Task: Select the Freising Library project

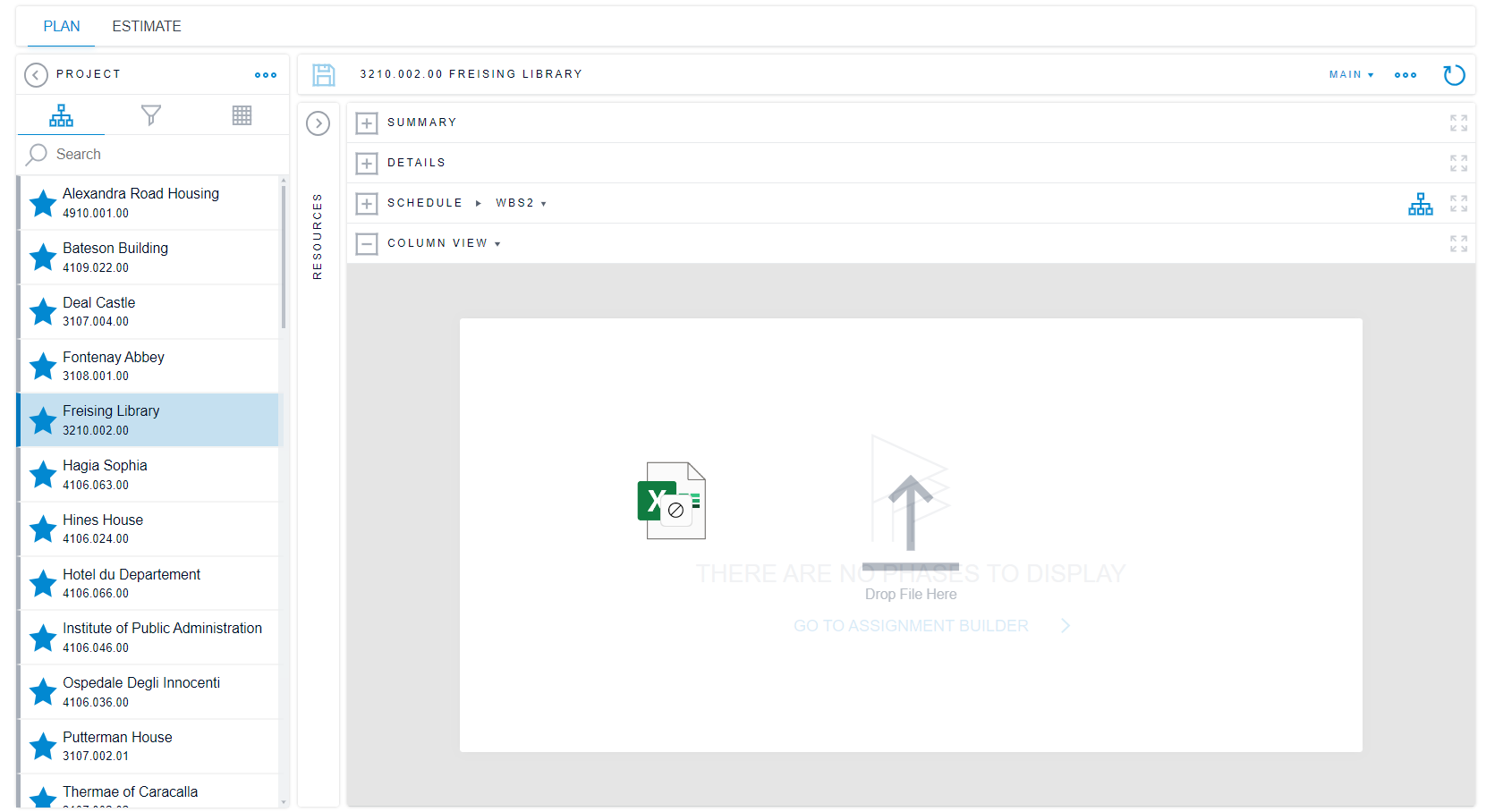Action: 148,419
